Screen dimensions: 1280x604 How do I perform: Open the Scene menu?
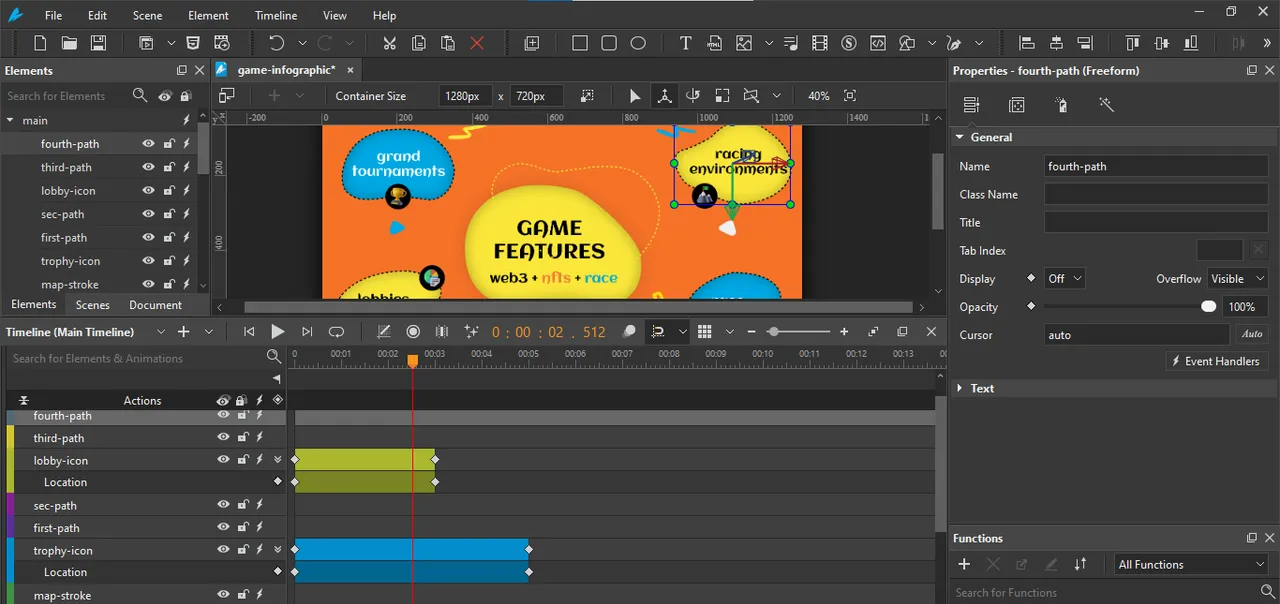point(147,15)
